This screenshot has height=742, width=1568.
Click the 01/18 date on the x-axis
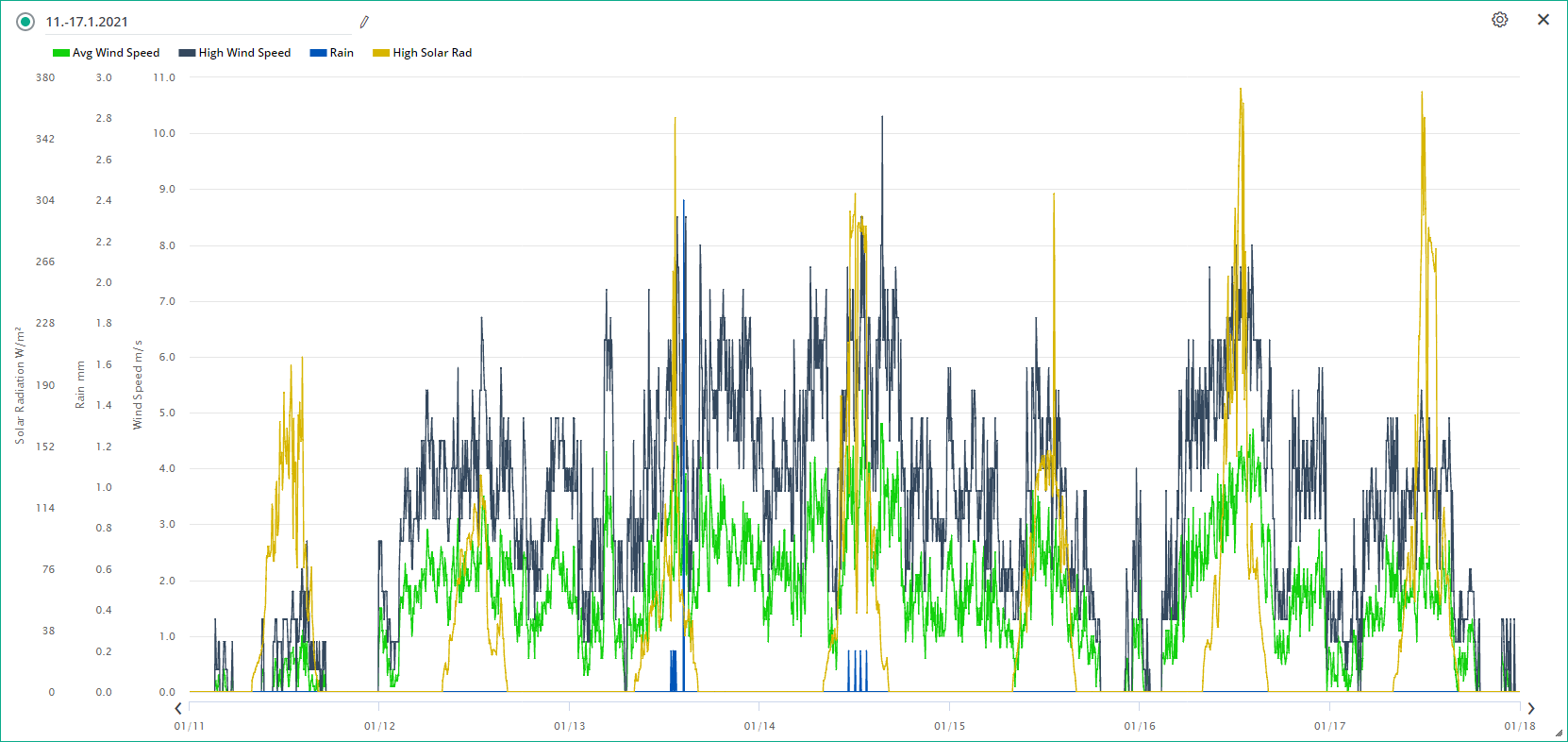(1519, 726)
